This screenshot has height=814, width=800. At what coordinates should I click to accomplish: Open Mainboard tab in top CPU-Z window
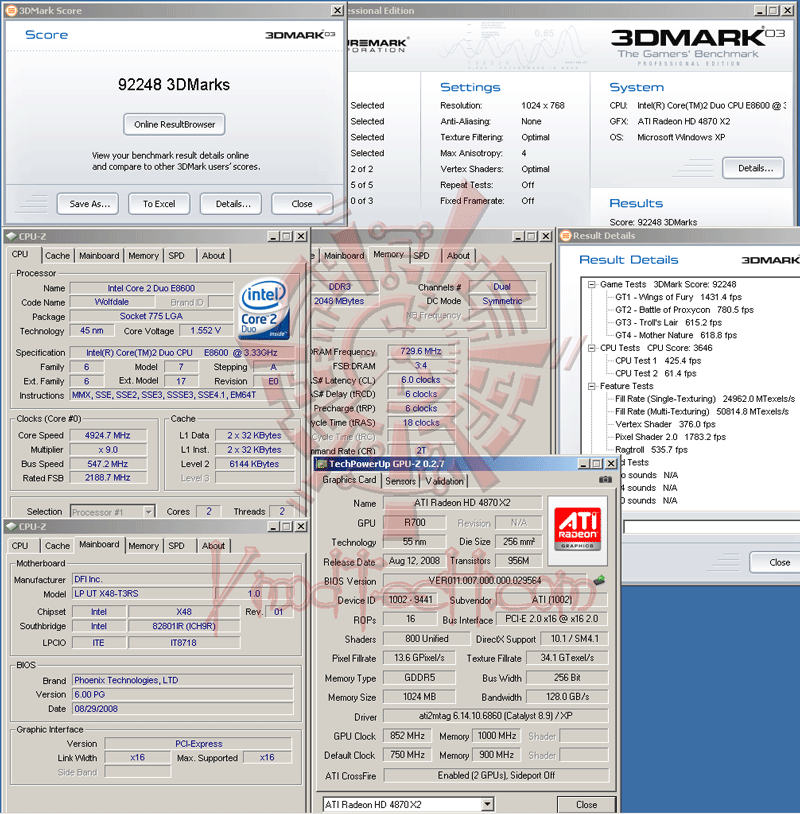coord(99,255)
